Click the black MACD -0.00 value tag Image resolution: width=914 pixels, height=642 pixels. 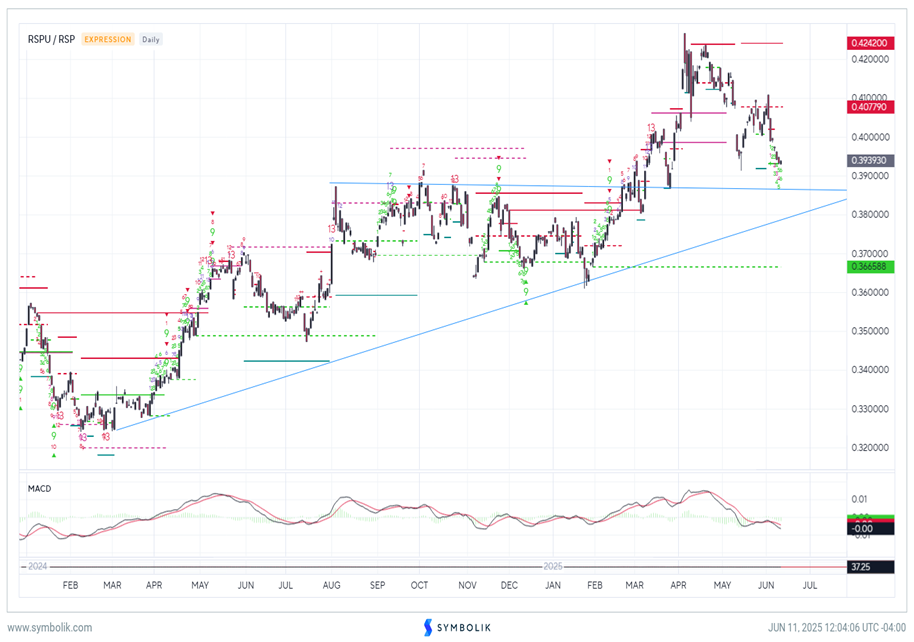click(x=862, y=526)
